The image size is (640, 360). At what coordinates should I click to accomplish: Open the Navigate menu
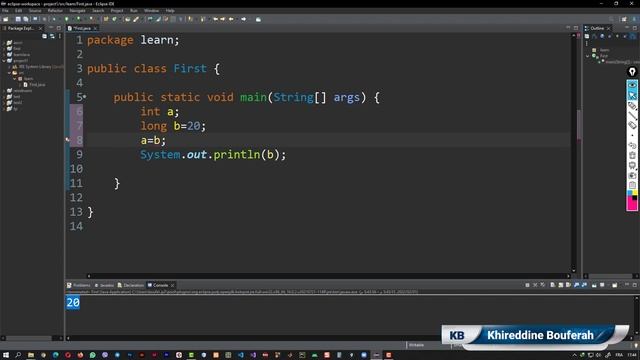77,11
